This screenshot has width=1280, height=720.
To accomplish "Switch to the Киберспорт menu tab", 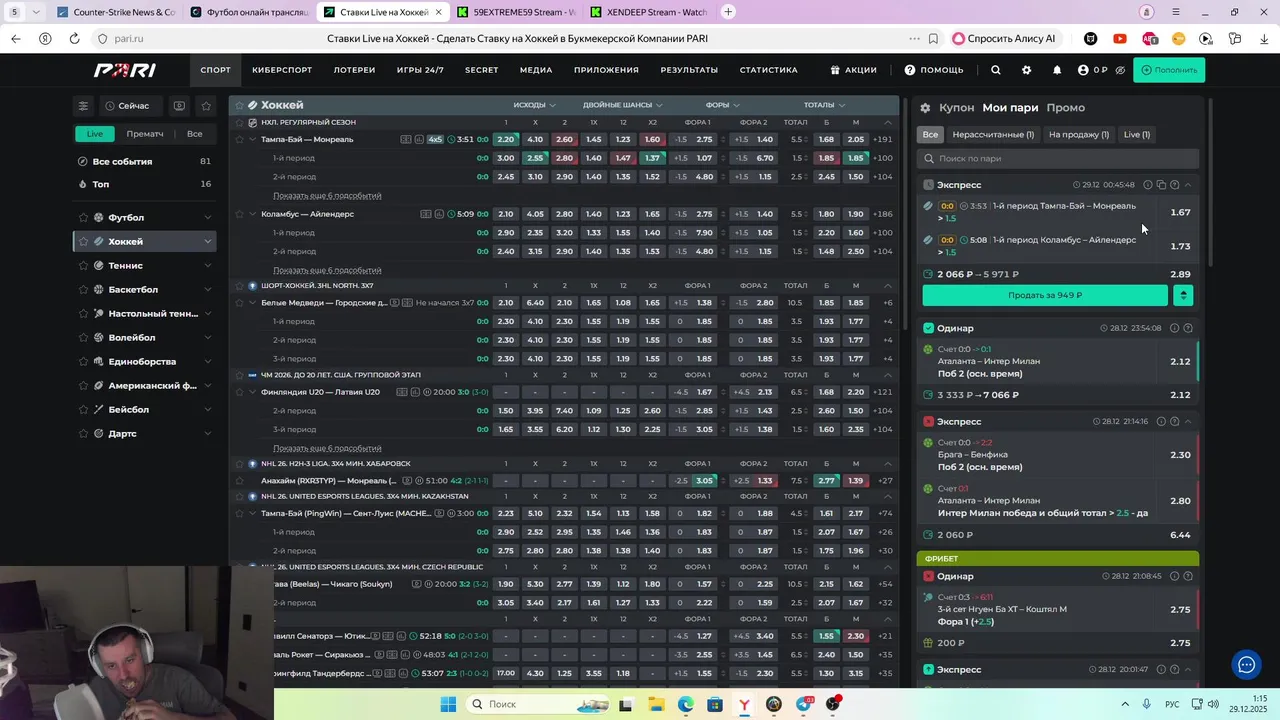I will point(282,70).
